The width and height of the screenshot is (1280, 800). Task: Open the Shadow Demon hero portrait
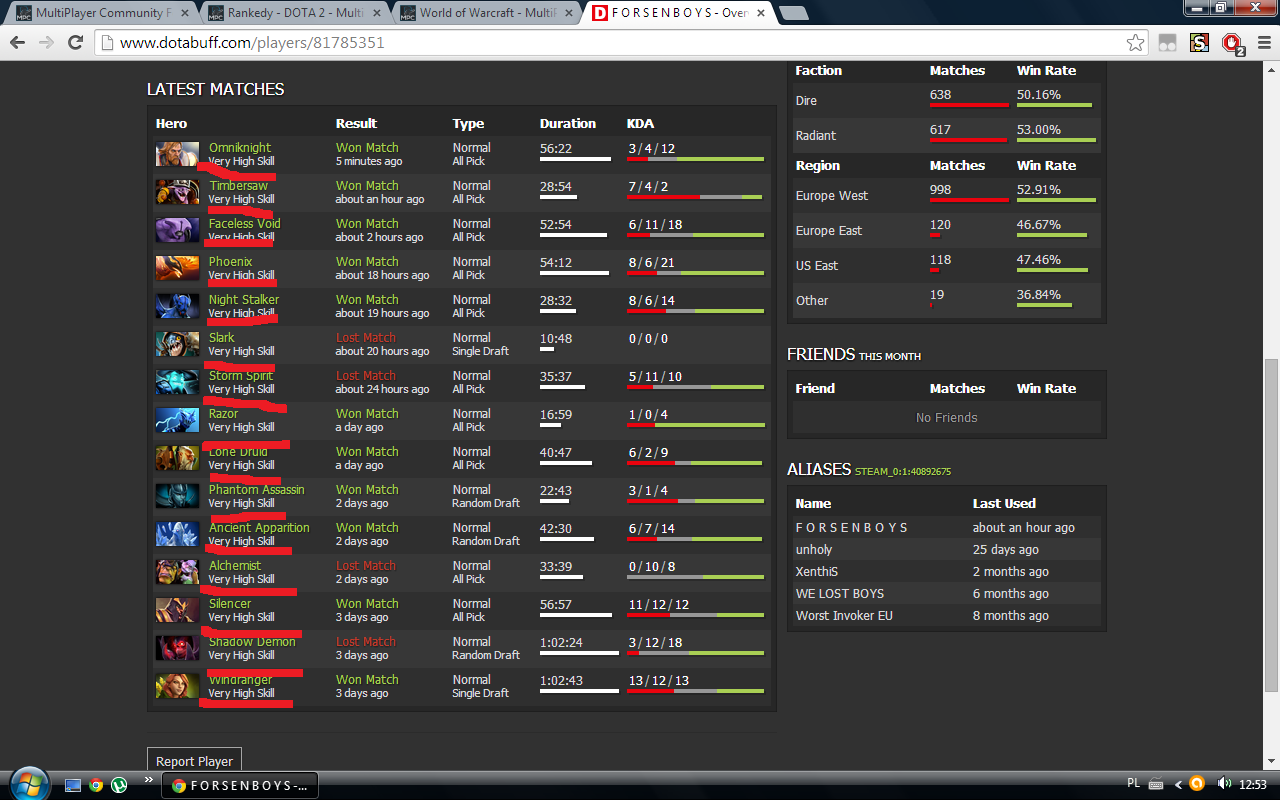[177, 649]
